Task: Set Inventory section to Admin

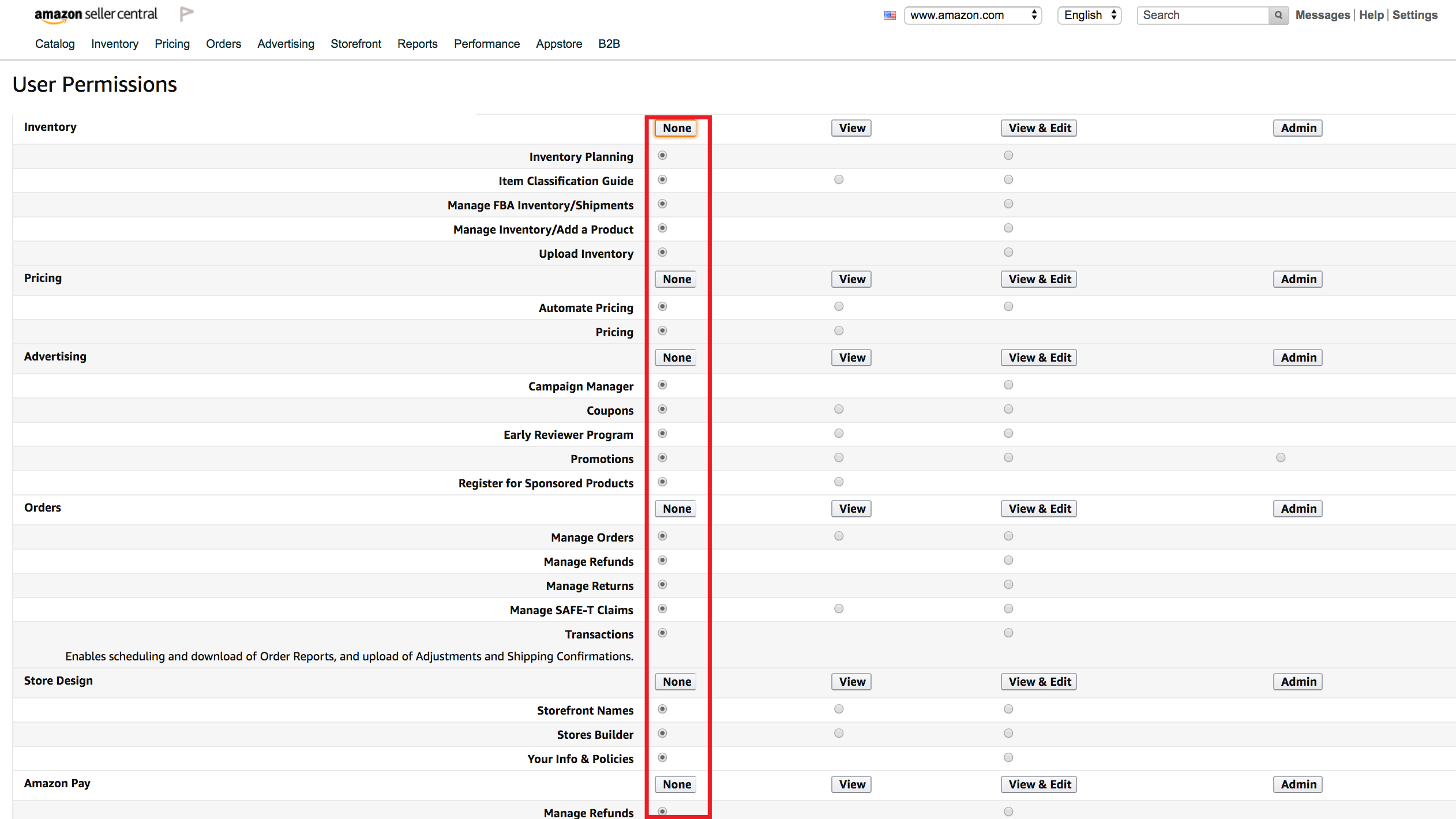Action: click(1298, 128)
